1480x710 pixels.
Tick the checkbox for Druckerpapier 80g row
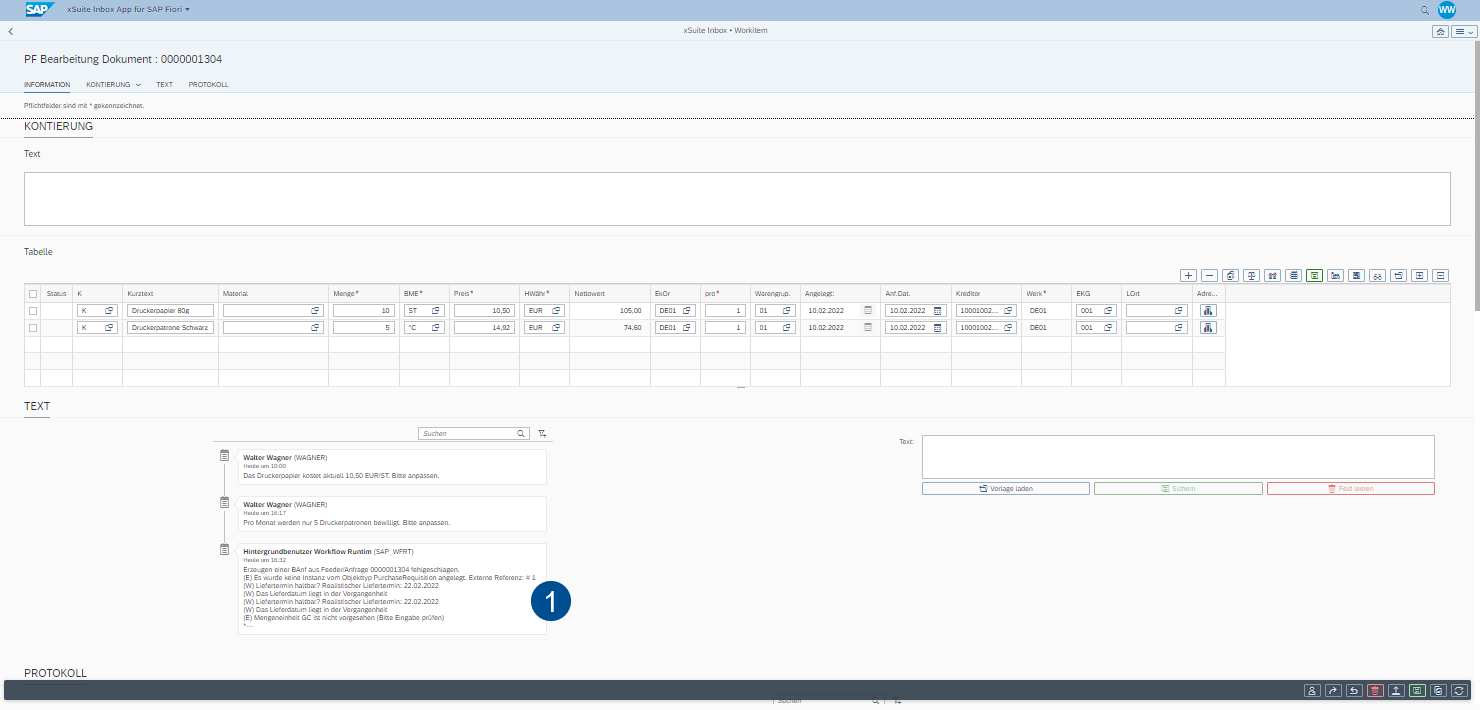point(33,311)
